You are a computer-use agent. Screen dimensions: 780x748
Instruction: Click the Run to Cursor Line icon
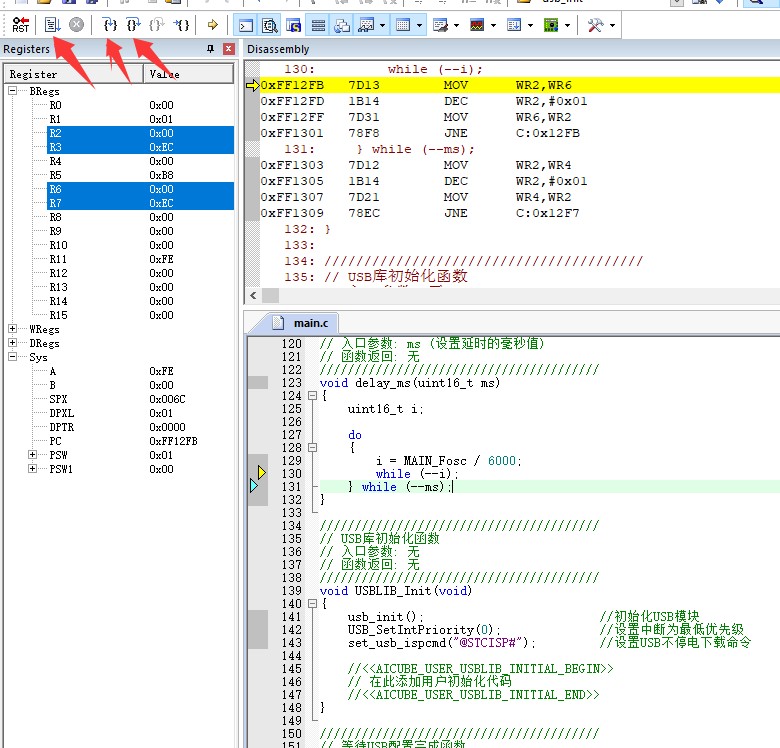pyautogui.click(x=181, y=24)
